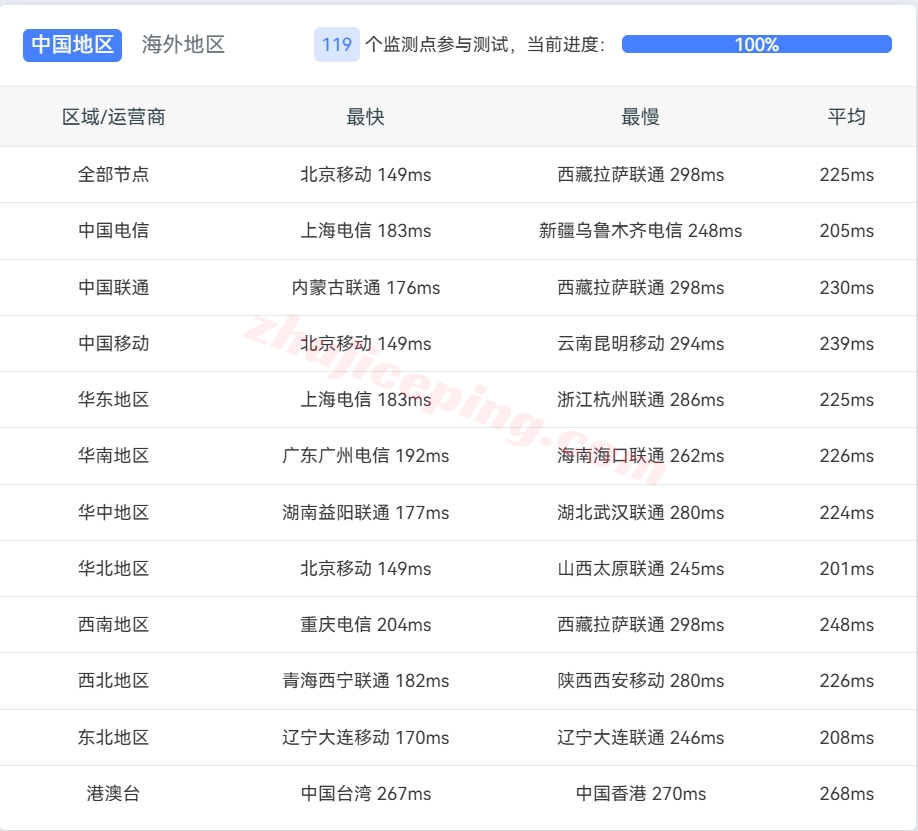This screenshot has width=918, height=831.
Task: Click 云南昆明移动 294ms cell
Action: [640, 343]
